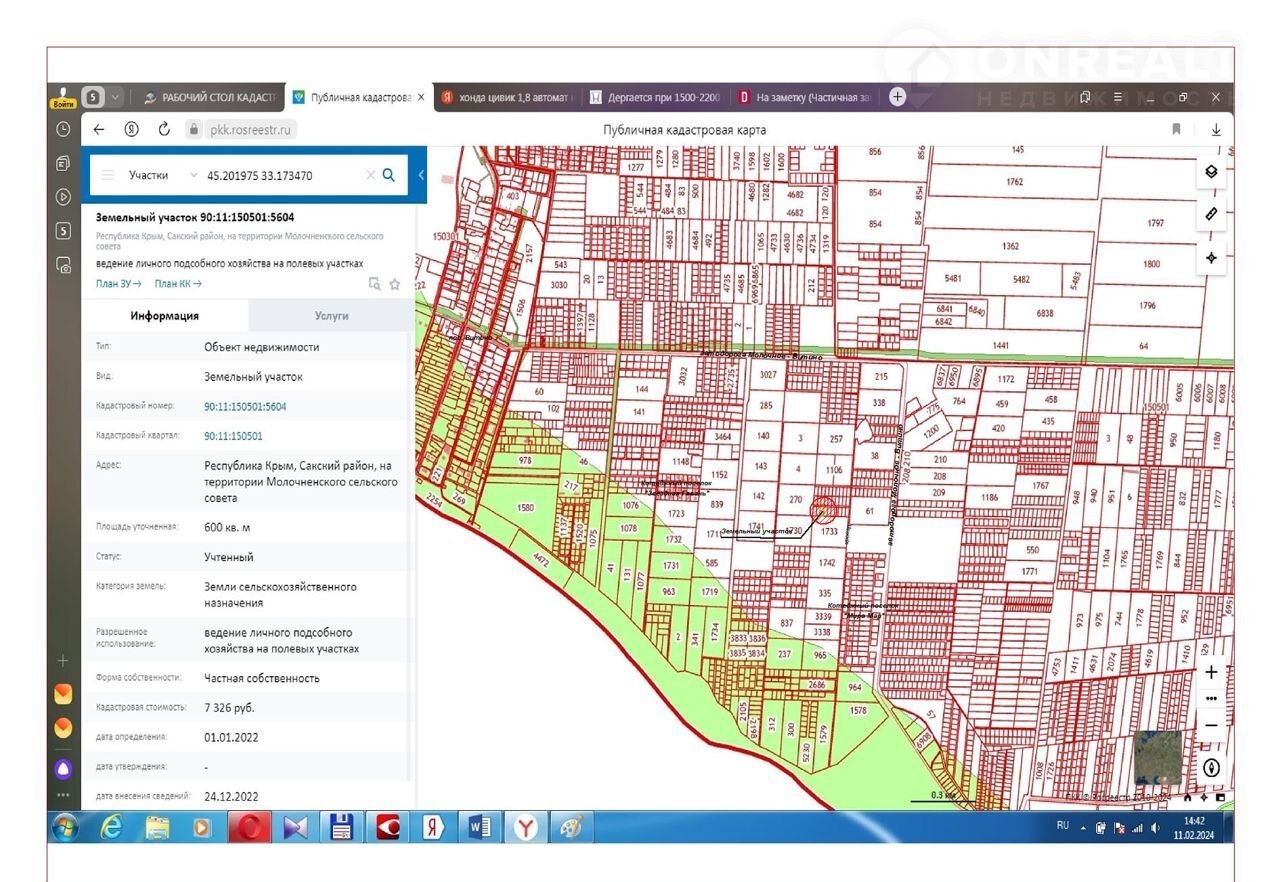Screen dimensions: 1280x882
Task: Open hamburger menu in search bar
Action: click(108, 175)
